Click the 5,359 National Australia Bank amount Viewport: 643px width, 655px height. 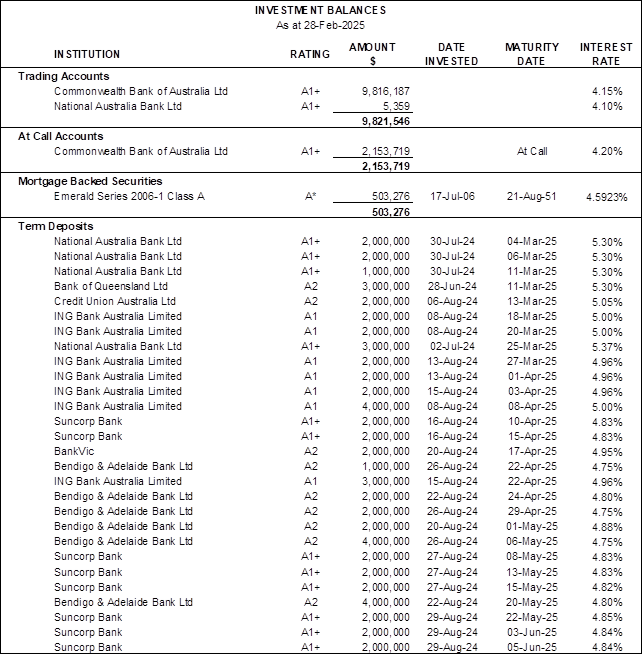coord(396,106)
